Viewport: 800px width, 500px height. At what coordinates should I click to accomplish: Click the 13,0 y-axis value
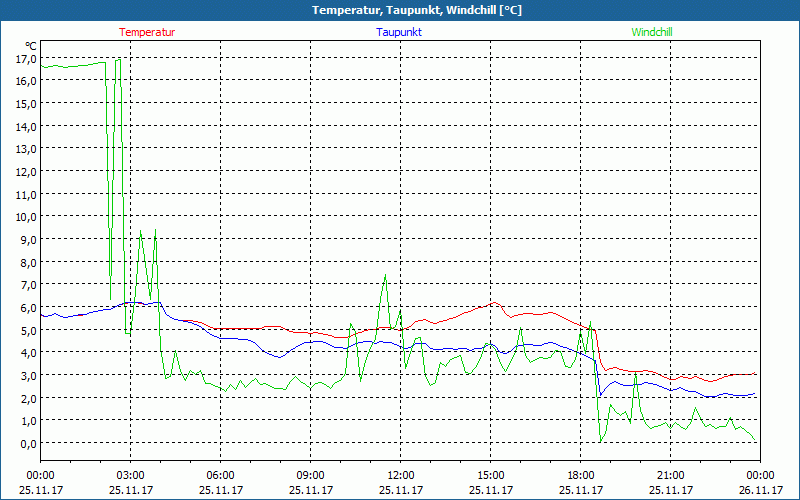[27, 149]
